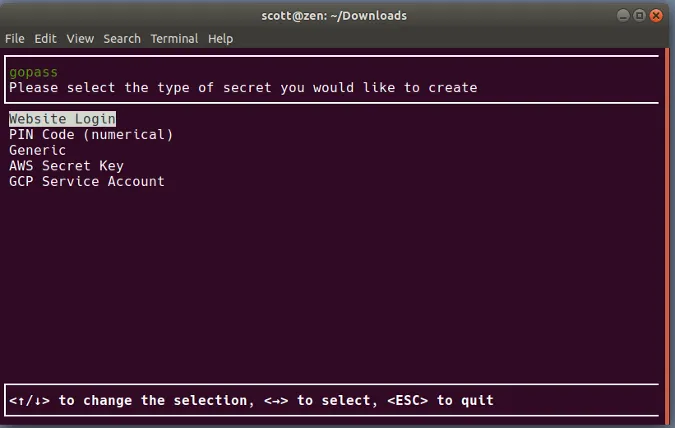The height and width of the screenshot is (428, 675).
Task: Open the Search menu
Action: [122, 39]
